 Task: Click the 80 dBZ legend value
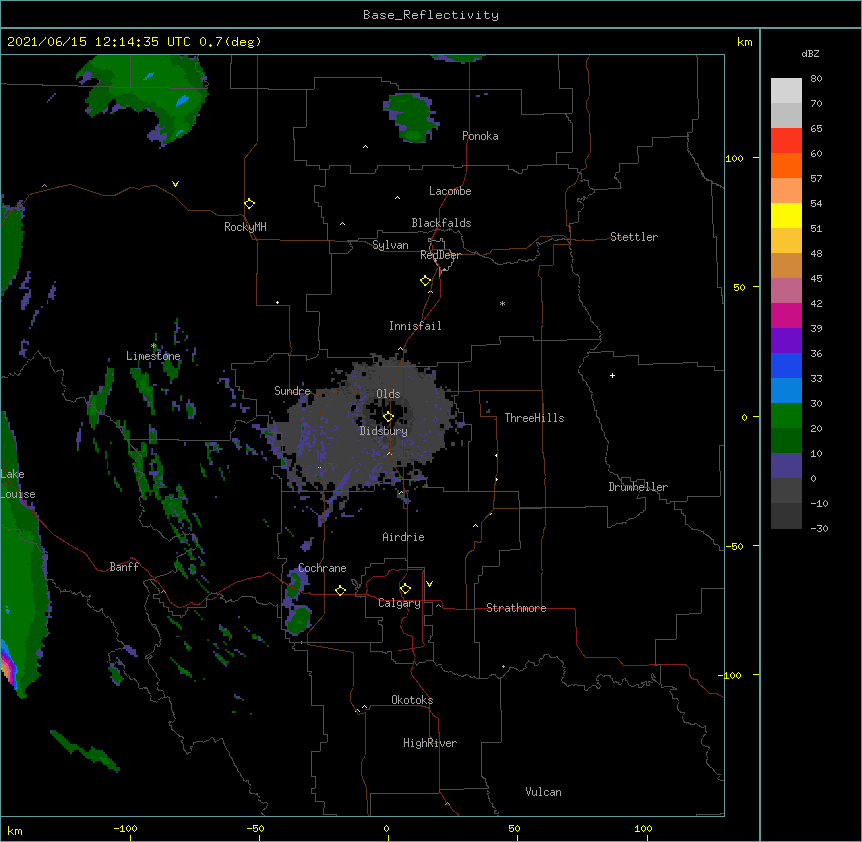[816, 79]
